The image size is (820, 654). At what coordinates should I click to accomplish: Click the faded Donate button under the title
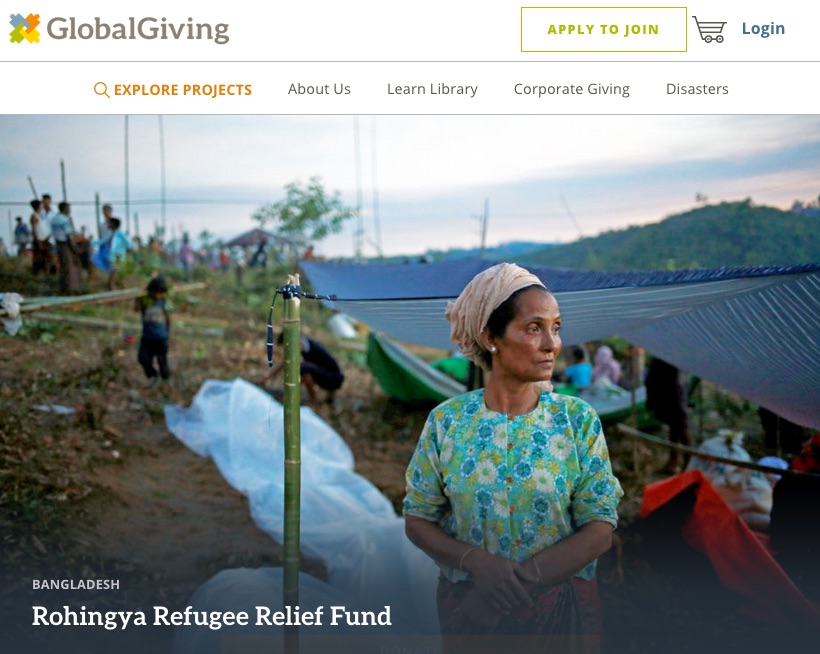click(x=411, y=647)
